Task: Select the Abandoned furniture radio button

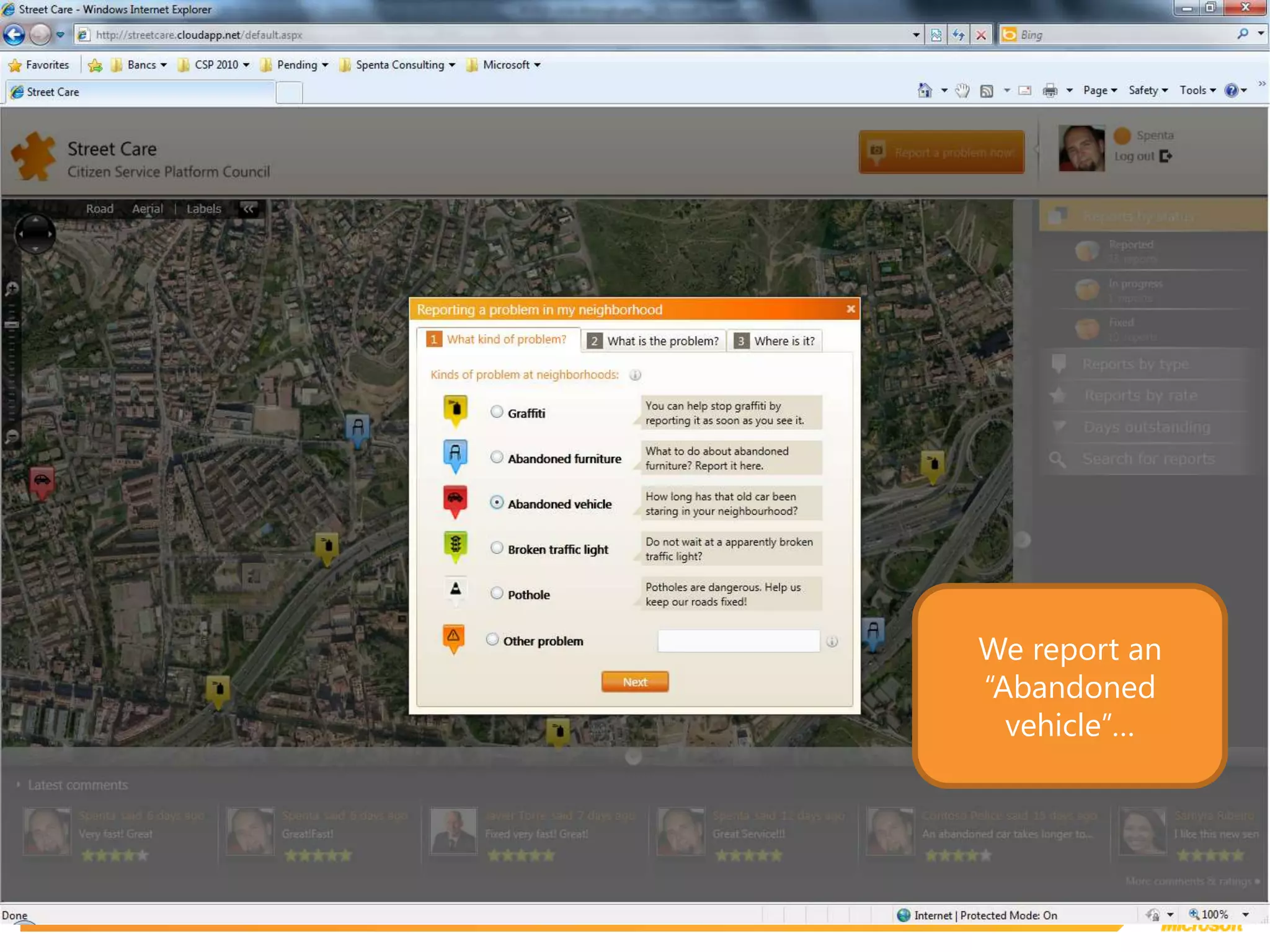Action: click(x=497, y=457)
